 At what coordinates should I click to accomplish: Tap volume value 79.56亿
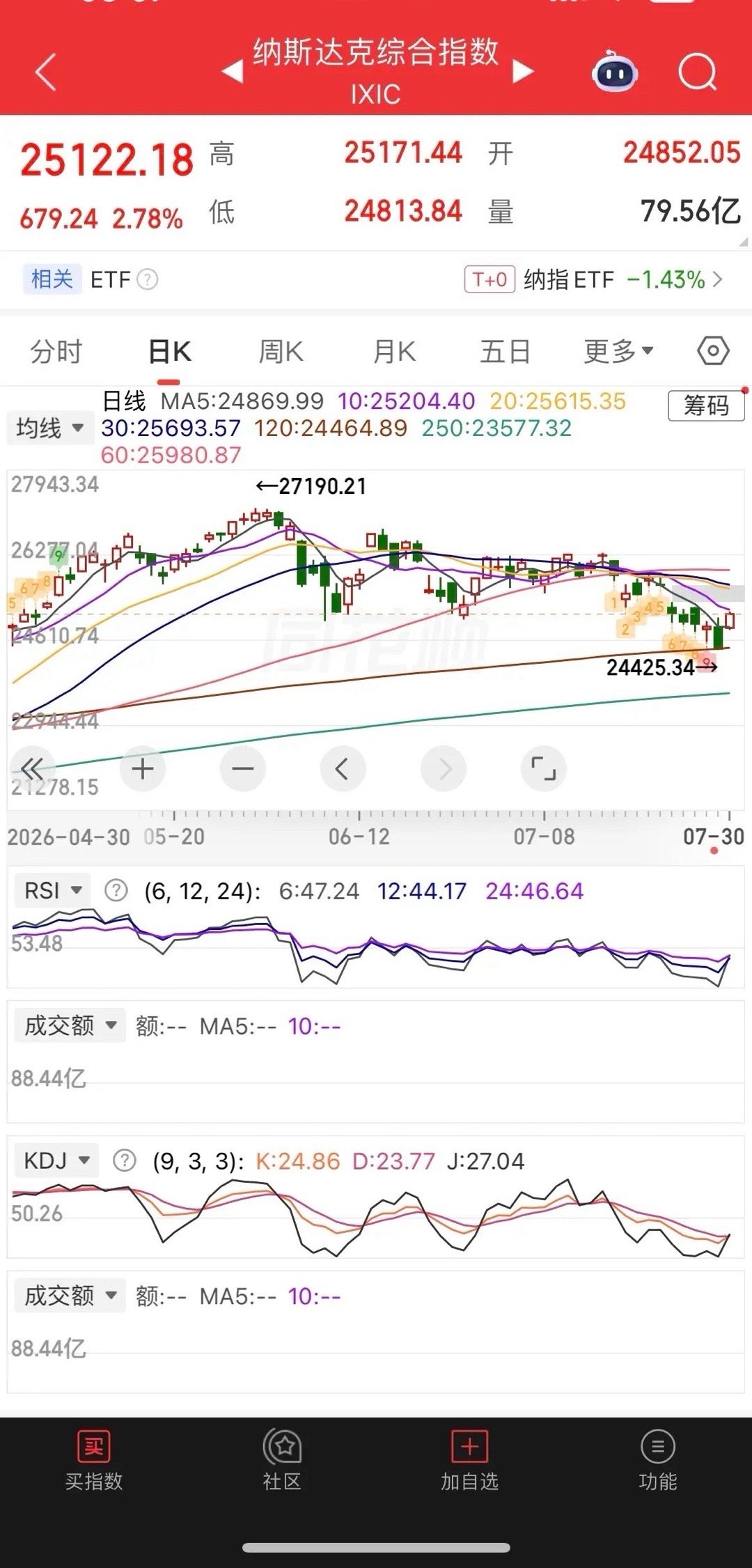[691, 211]
